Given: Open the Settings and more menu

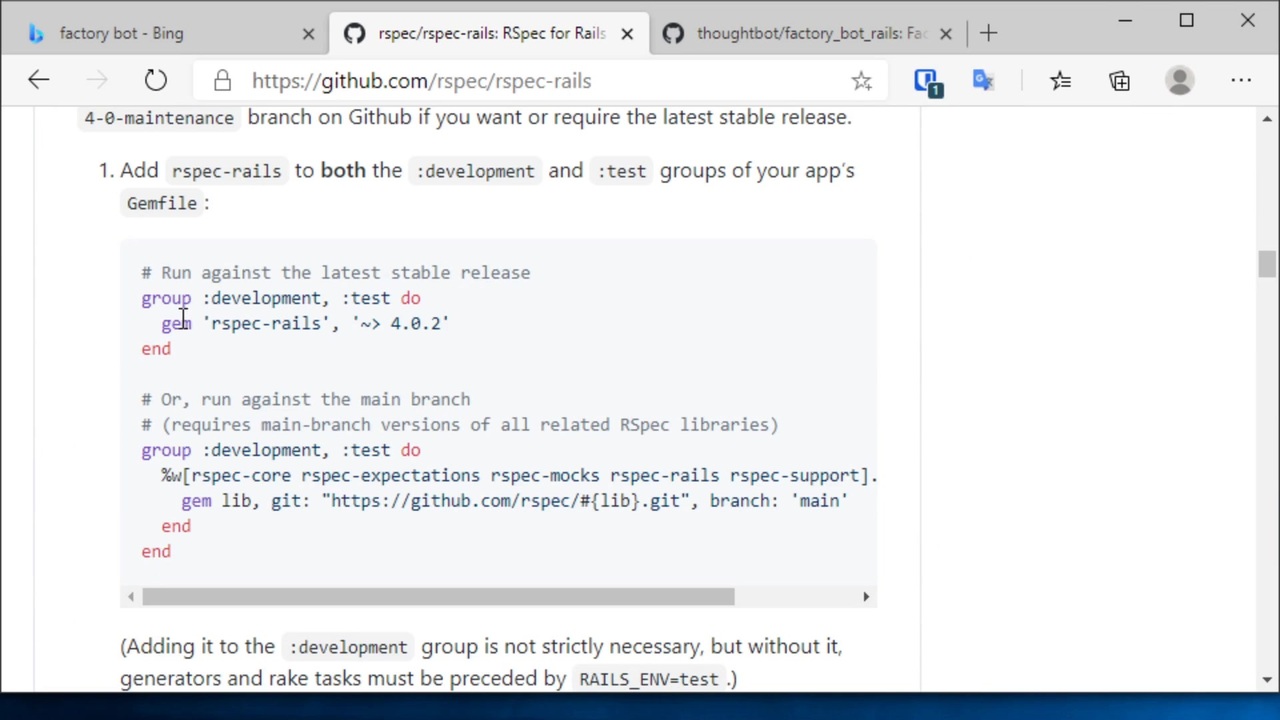Looking at the screenshot, I should [x=1241, y=81].
